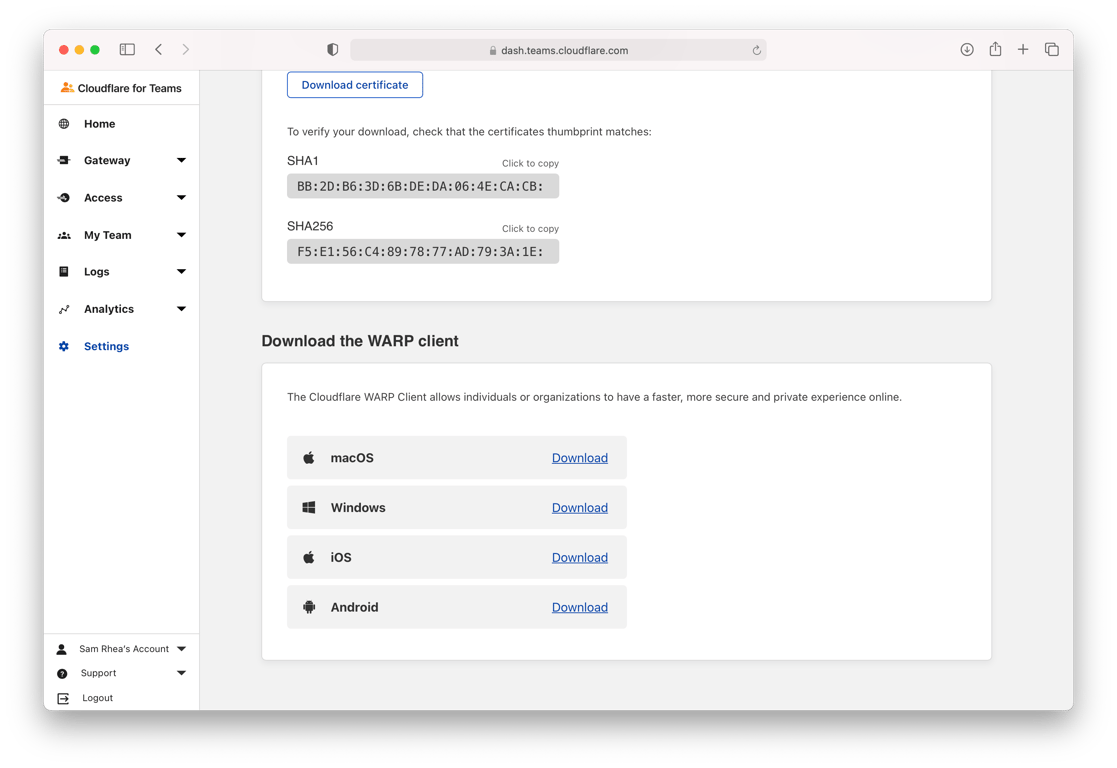Expand the Logs menu arrow
Image resolution: width=1117 pixels, height=768 pixels.
pos(182,271)
